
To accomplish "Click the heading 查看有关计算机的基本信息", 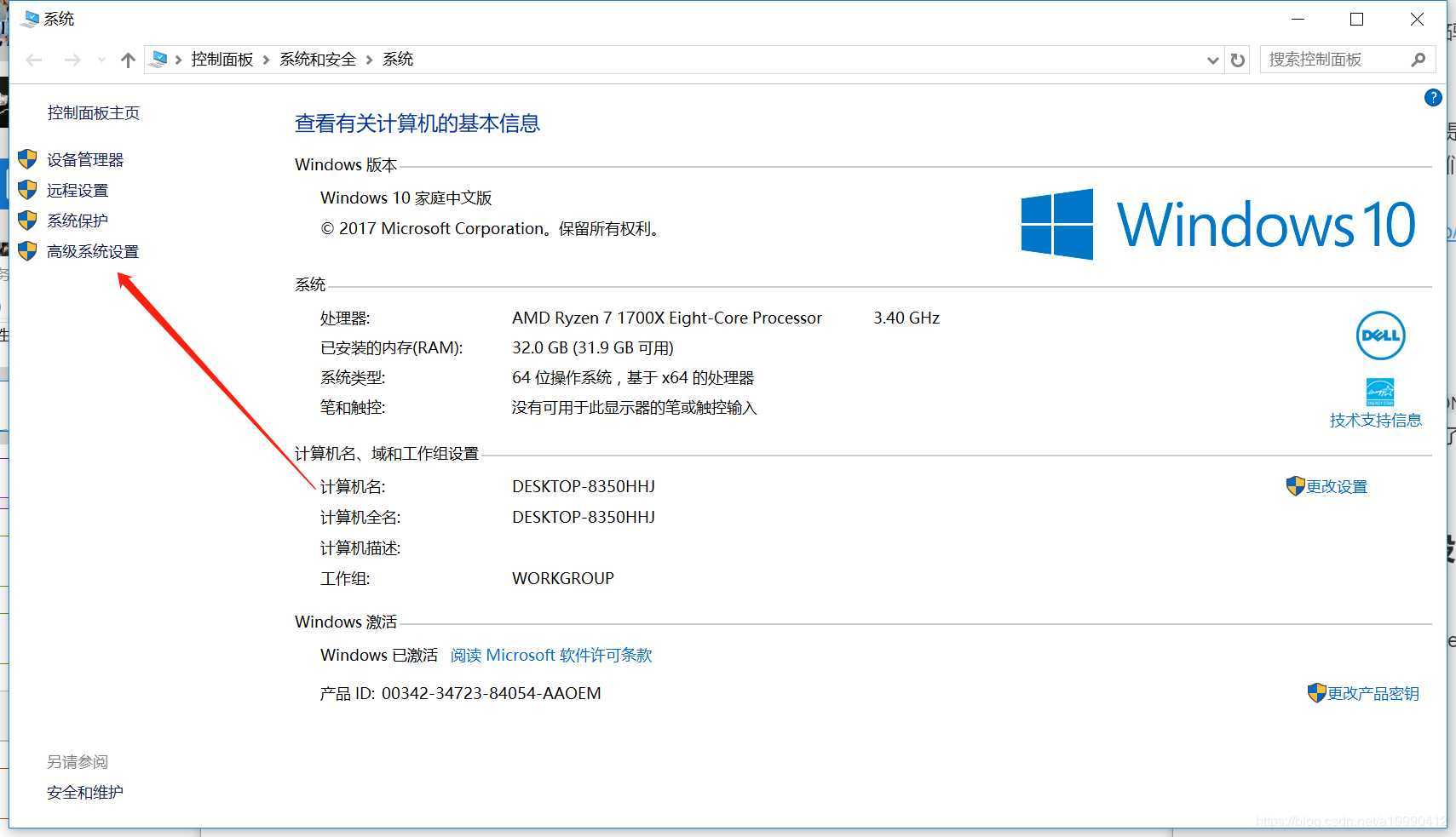I will click(417, 124).
